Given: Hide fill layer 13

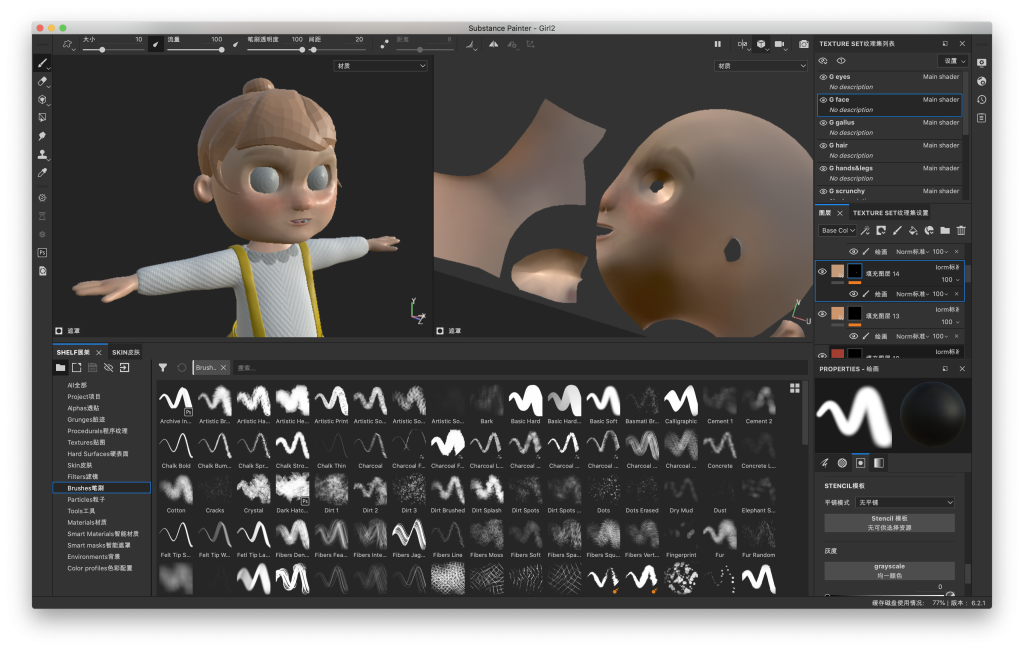Looking at the screenshot, I should coord(822,314).
